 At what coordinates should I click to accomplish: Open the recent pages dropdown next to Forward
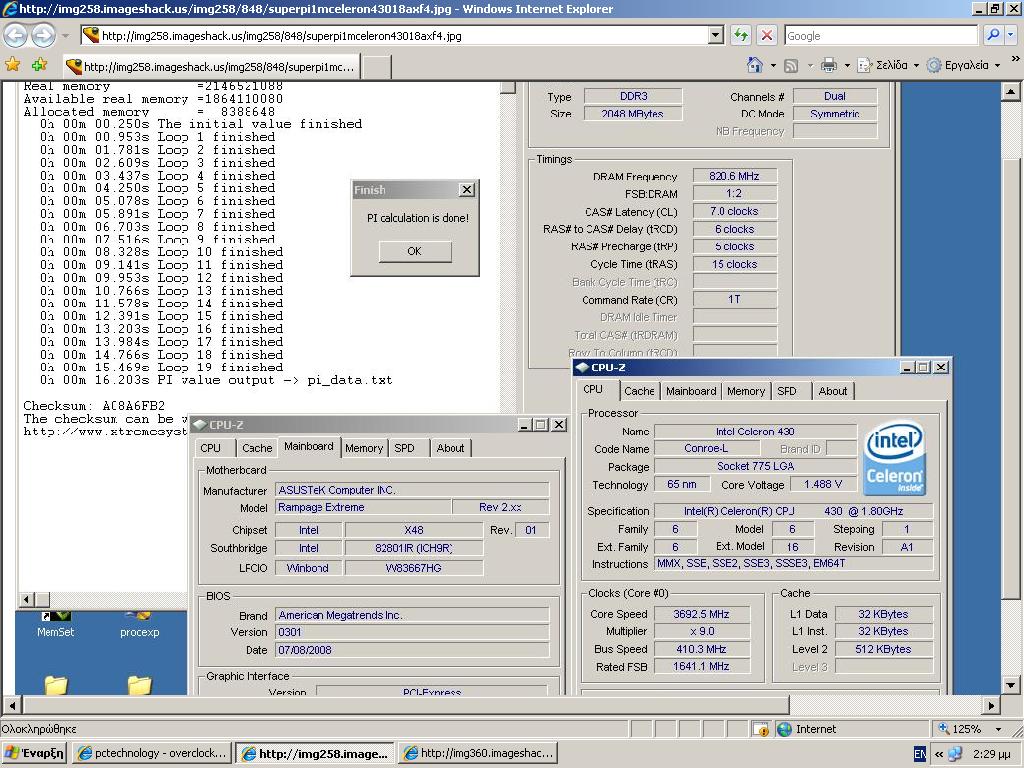[65, 36]
